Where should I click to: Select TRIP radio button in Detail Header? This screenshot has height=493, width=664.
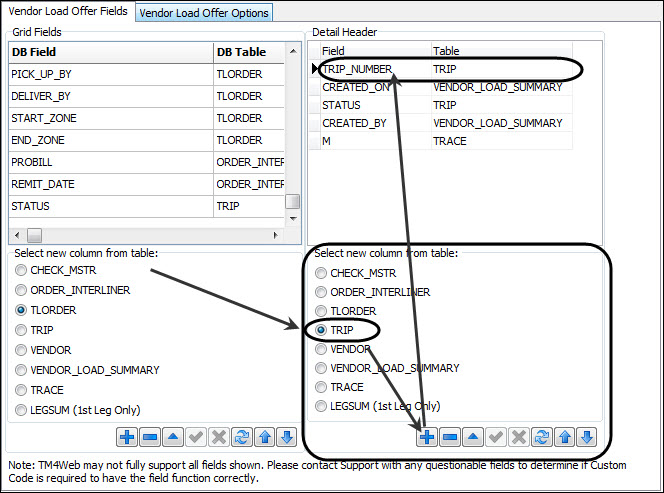(x=321, y=330)
